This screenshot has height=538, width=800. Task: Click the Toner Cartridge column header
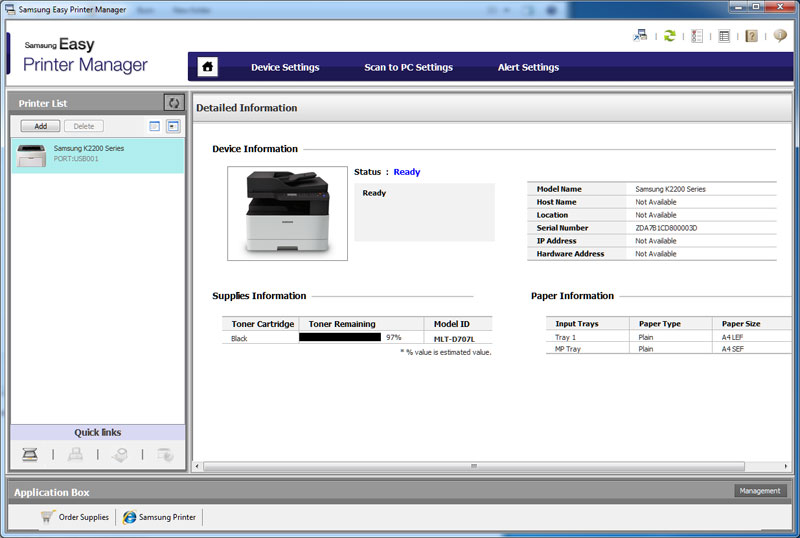pyautogui.click(x=262, y=324)
